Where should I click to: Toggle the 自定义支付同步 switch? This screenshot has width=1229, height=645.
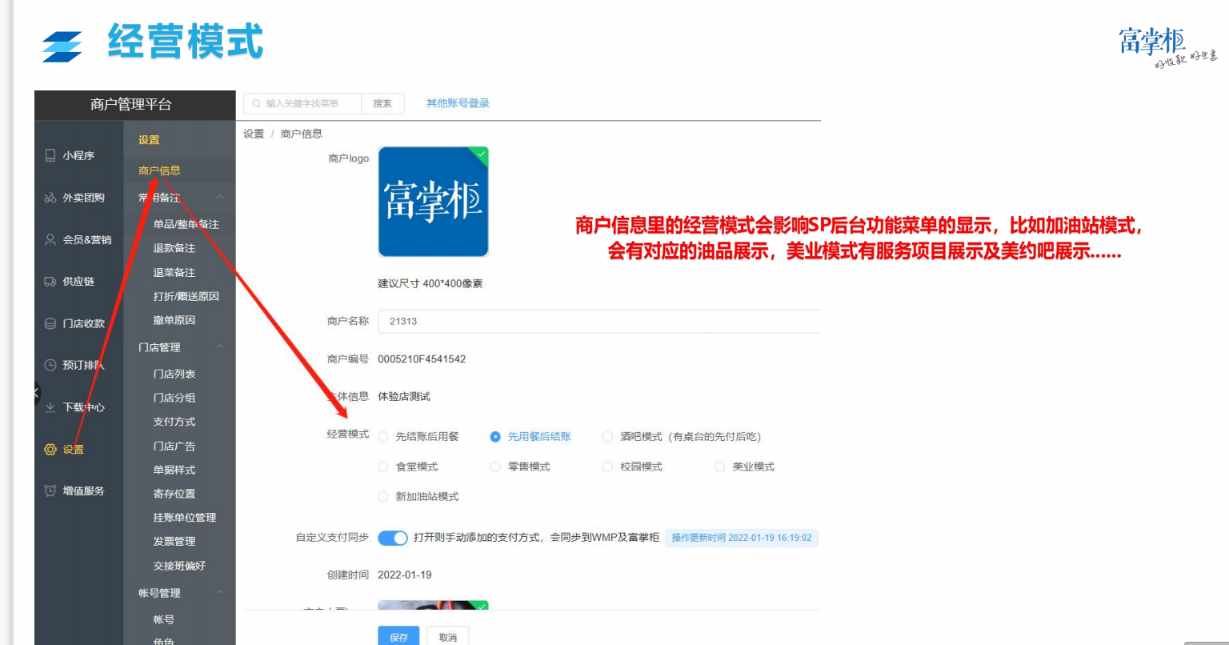(393, 539)
